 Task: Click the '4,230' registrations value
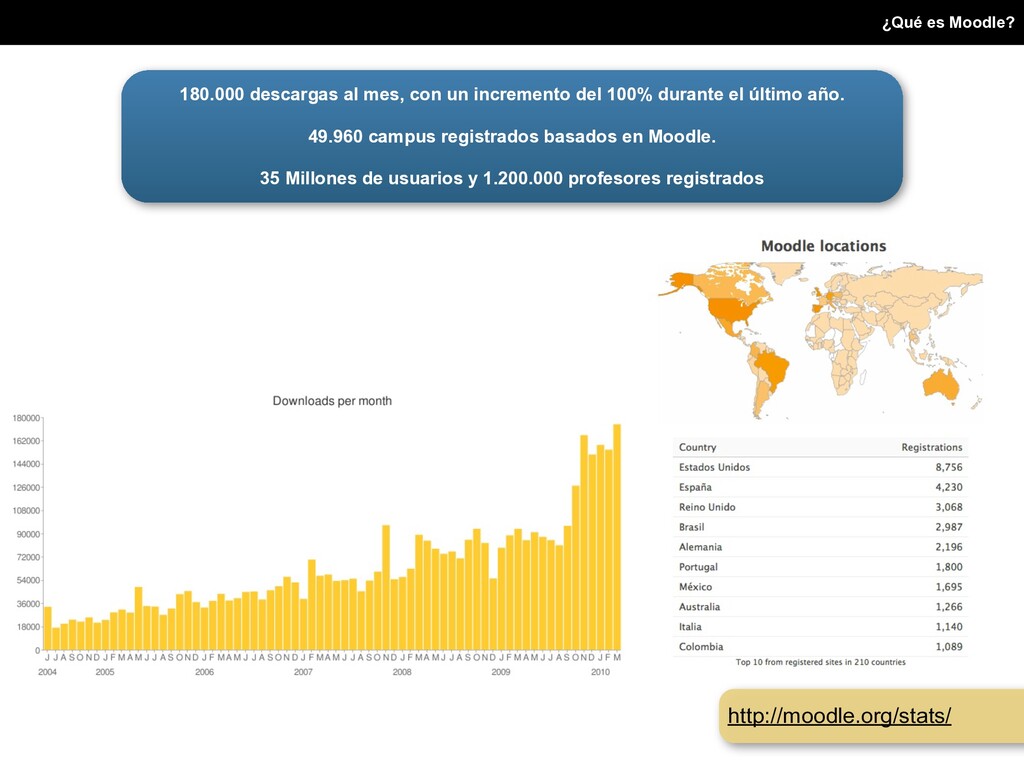(949, 487)
